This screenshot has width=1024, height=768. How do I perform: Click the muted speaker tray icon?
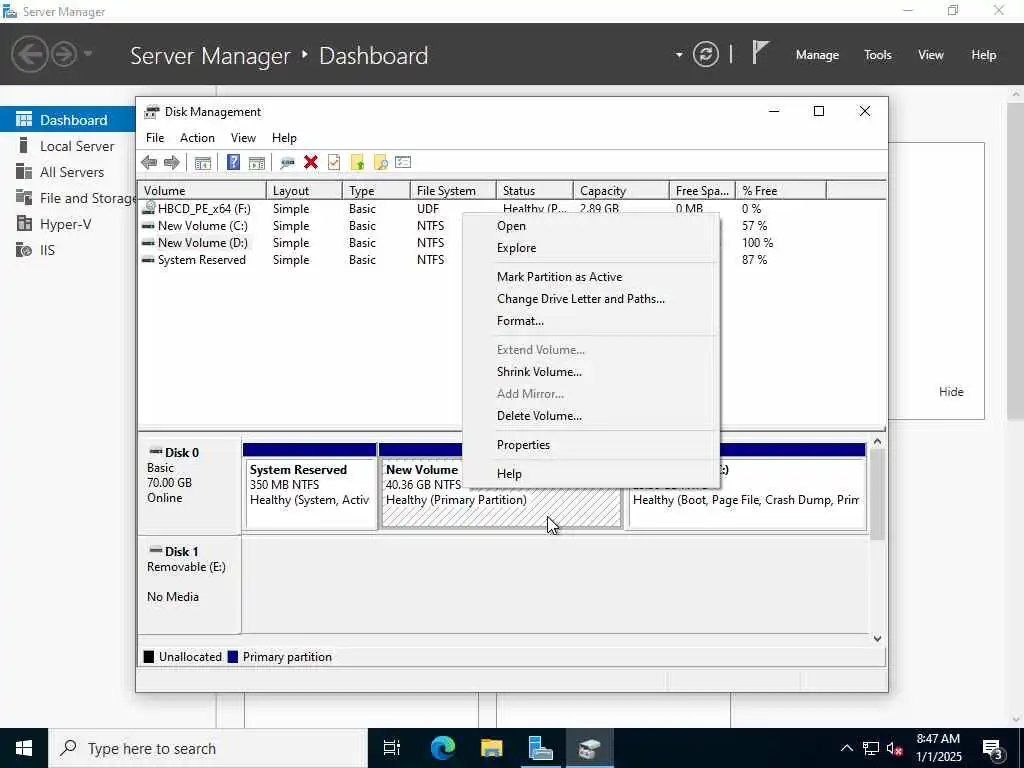tap(894, 748)
